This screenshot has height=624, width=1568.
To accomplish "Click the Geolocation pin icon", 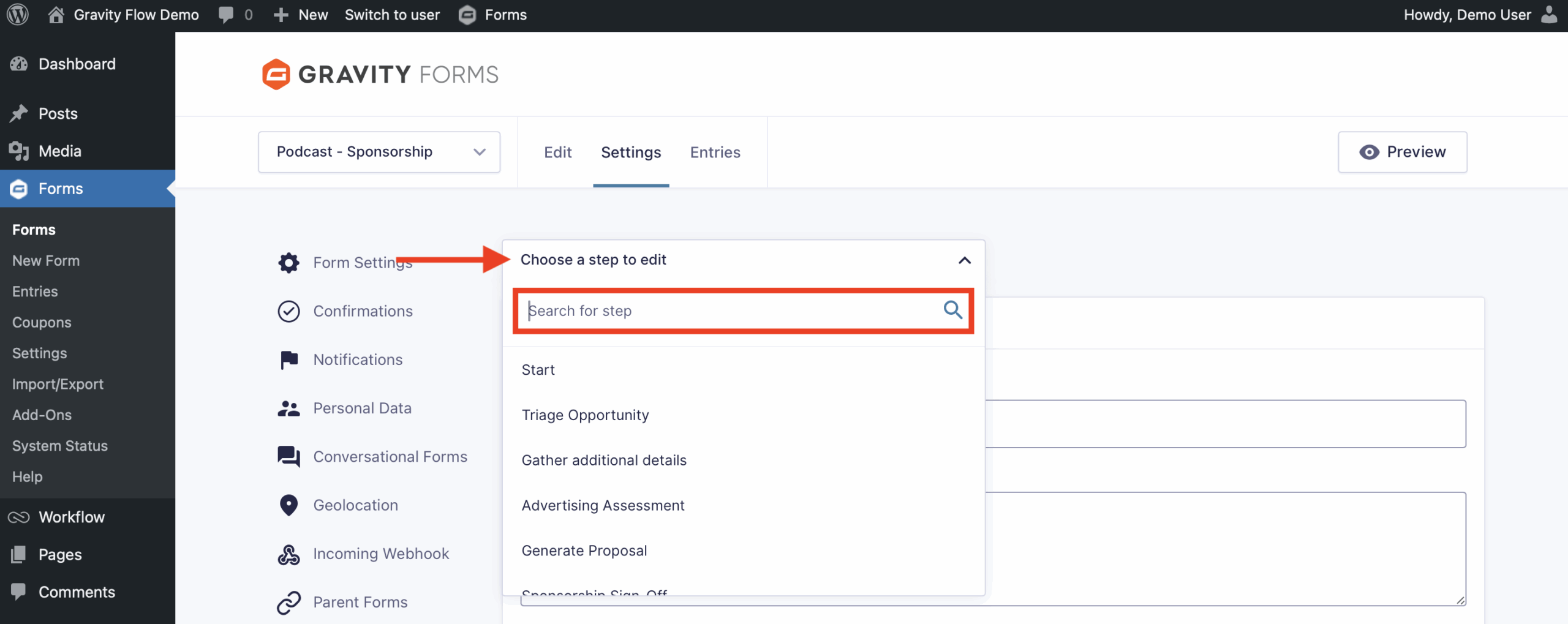I will [288, 505].
